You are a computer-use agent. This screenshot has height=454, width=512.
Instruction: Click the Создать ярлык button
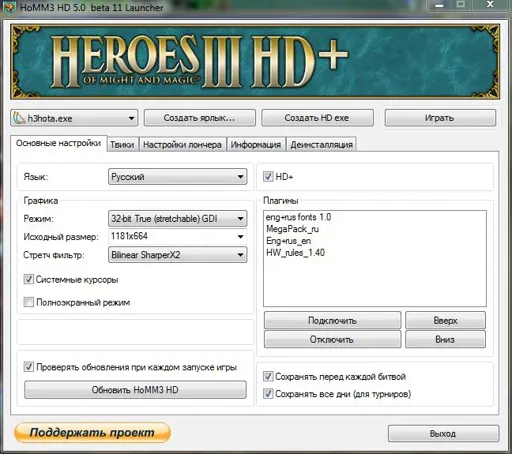click(x=200, y=118)
